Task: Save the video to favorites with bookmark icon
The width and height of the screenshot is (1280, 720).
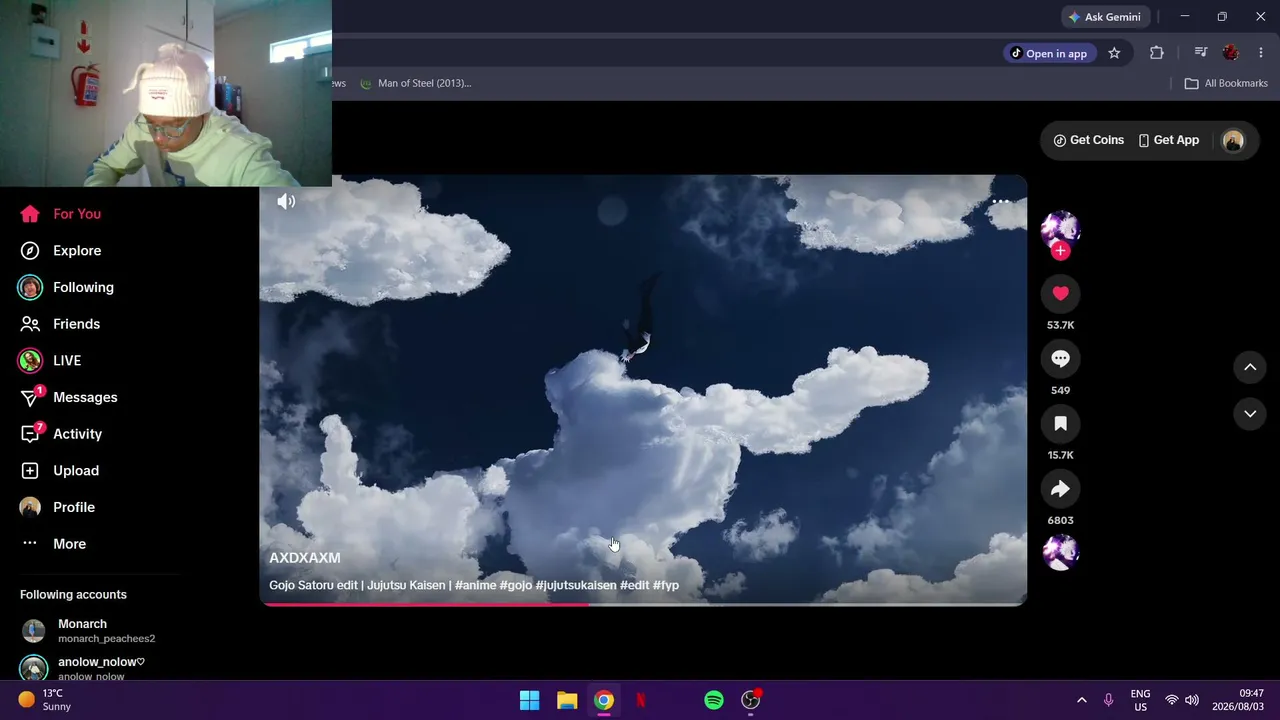Action: pyautogui.click(x=1060, y=423)
